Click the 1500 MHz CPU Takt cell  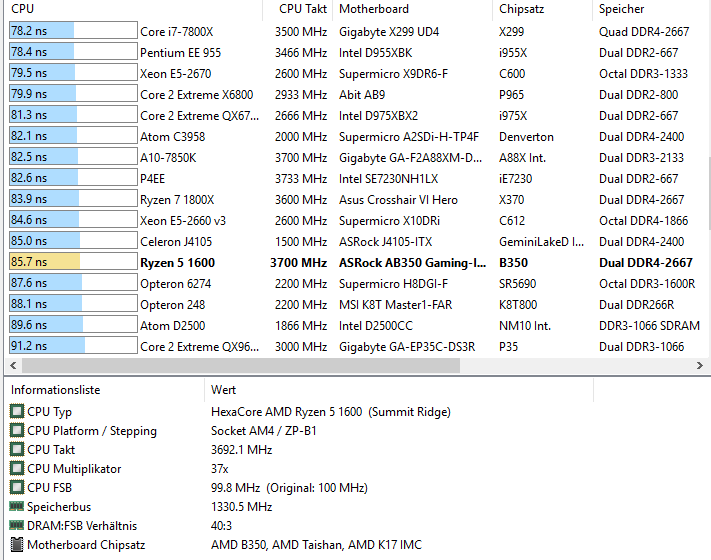point(301,242)
